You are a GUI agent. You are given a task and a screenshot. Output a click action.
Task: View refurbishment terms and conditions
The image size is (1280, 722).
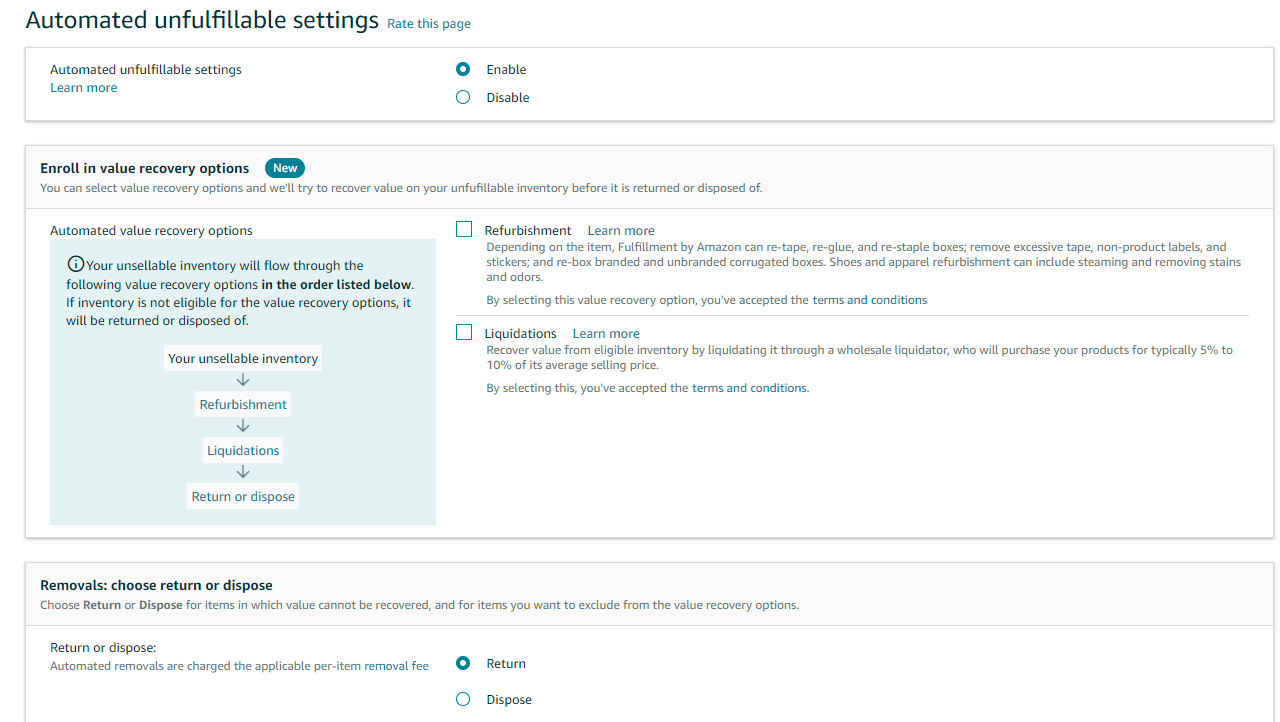(869, 299)
